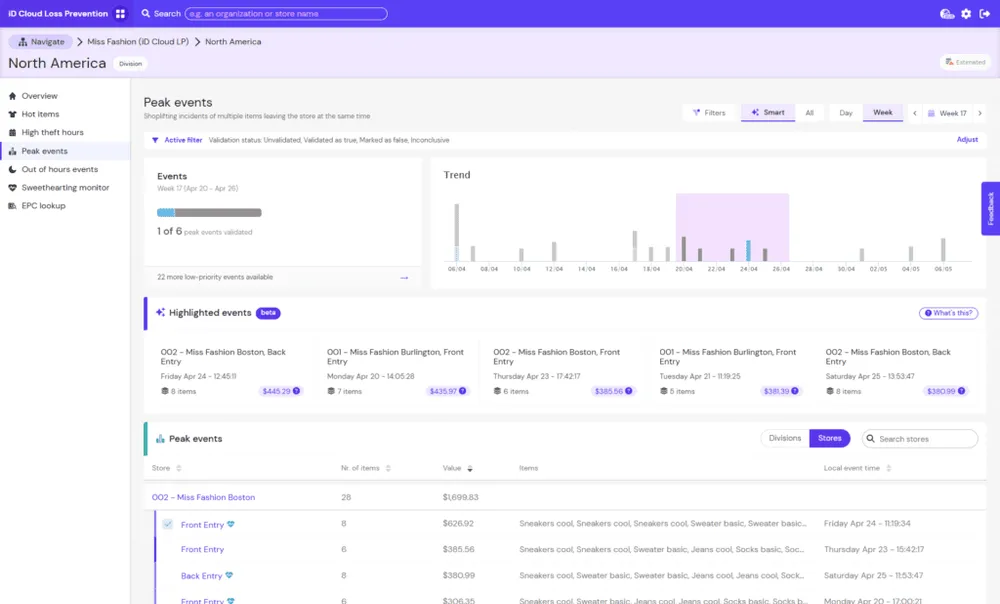Click the settings gear icon in top bar
1000x604 pixels.
[966, 13]
